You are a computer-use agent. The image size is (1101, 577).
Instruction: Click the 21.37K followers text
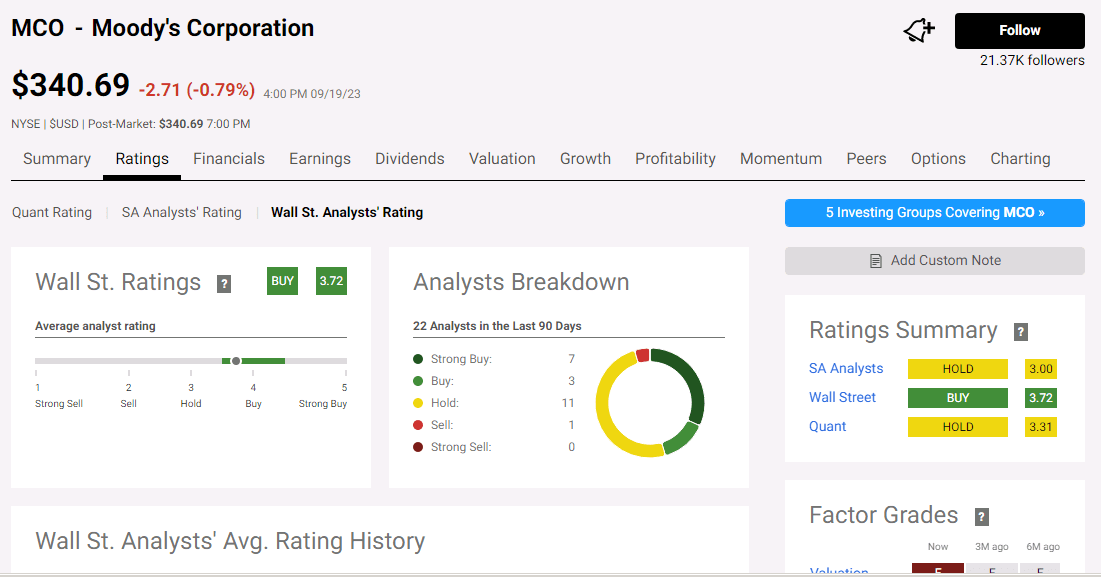coord(1032,60)
